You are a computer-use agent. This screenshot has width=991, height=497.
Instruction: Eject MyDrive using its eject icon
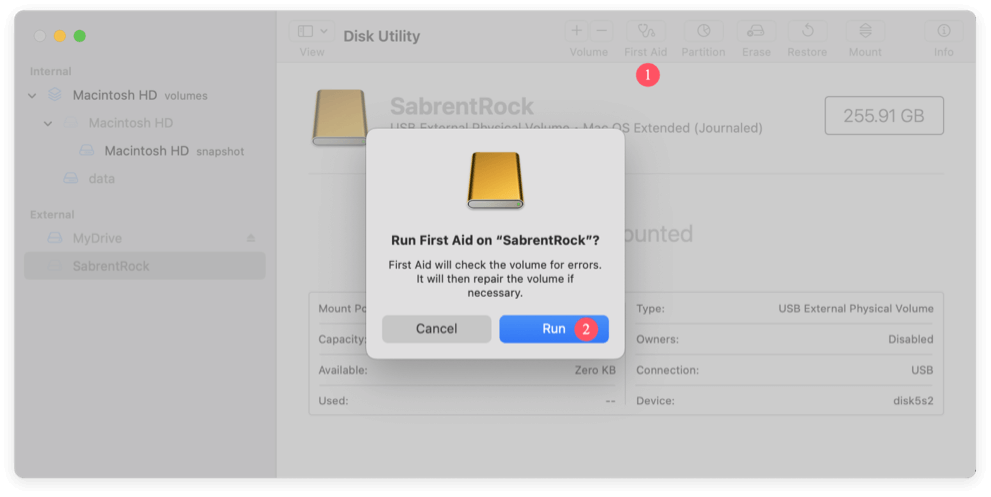tap(251, 238)
